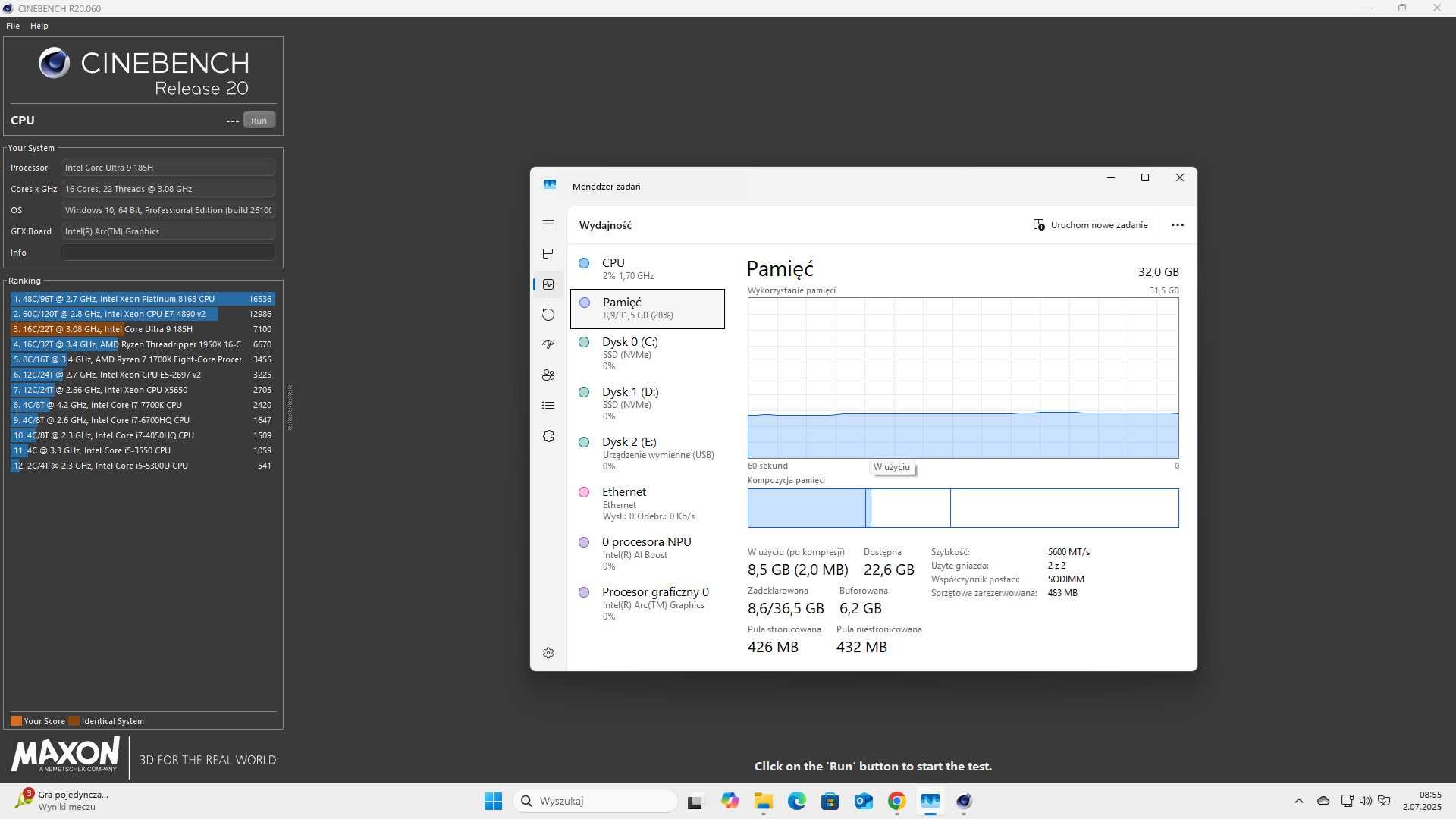Click the OneDrive cloud tray icon

coord(1323,801)
